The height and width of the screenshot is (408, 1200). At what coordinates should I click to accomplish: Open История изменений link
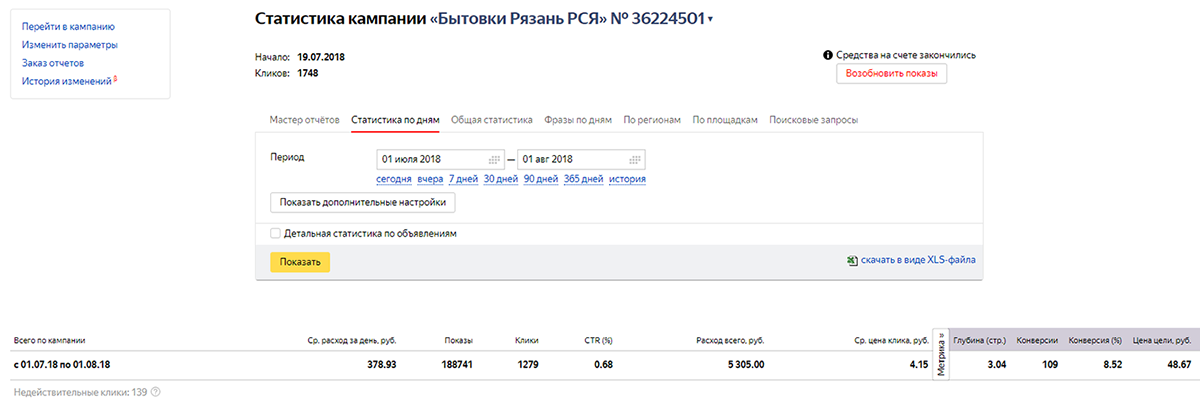[x=66, y=81]
